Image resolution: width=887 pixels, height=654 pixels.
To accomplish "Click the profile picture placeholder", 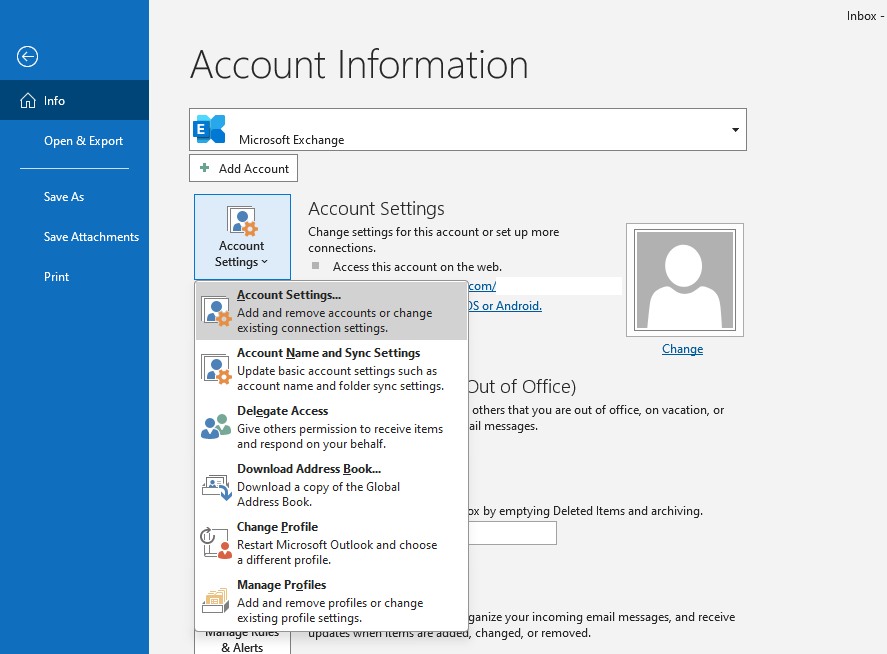I will [x=684, y=281].
